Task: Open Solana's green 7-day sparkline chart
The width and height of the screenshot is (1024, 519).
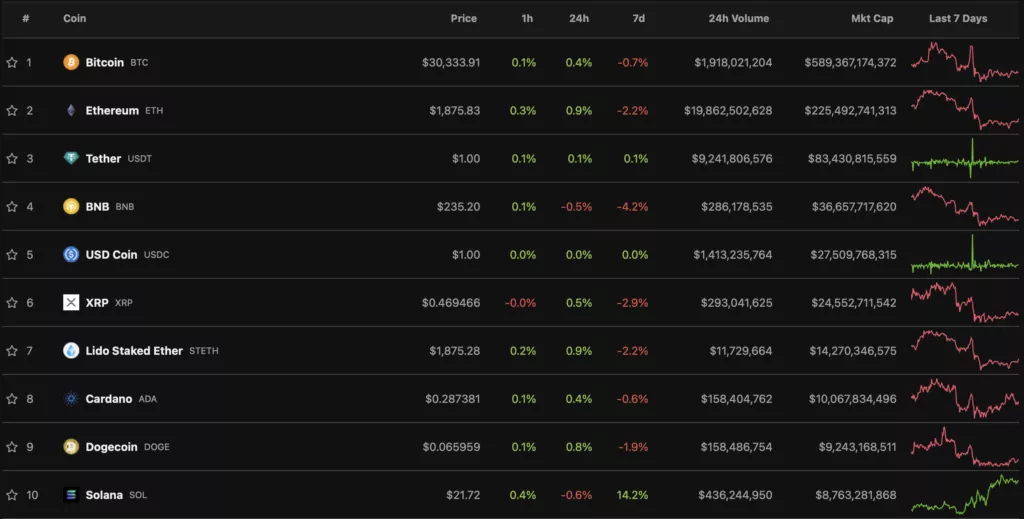Action: (965, 494)
